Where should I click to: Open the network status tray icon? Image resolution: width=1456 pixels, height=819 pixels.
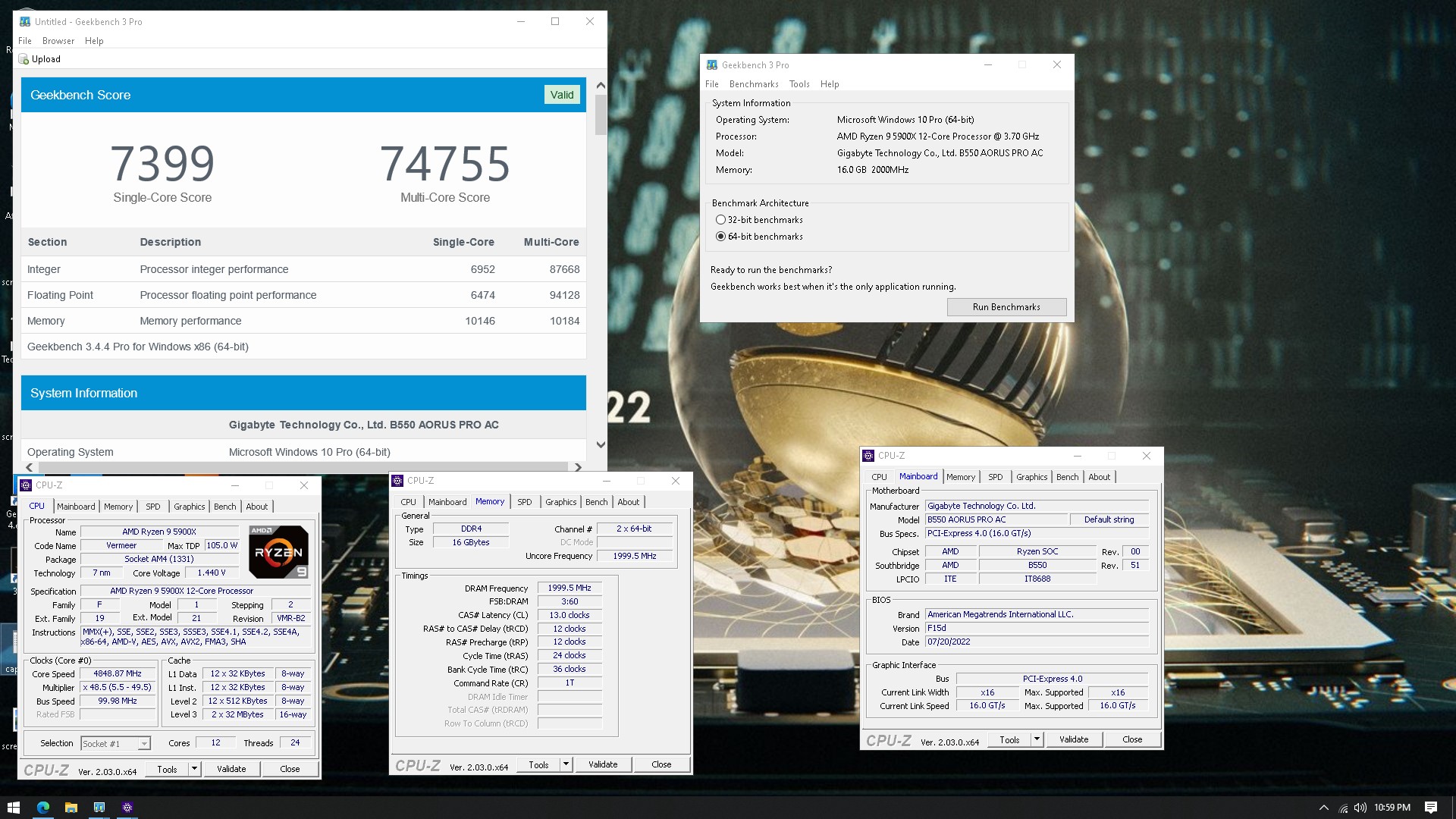[x=1343, y=808]
